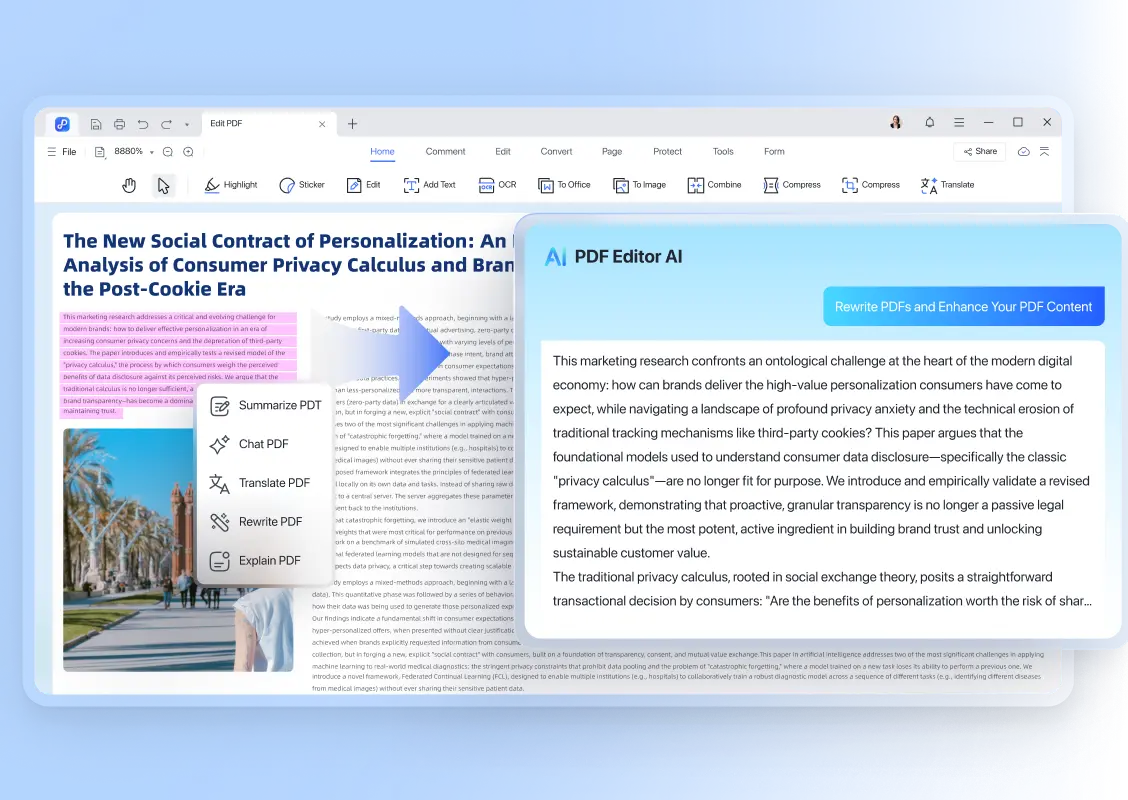Click the zoom out magnifier icon
Viewport: 1128px width, 800px height.
[168, 152]
